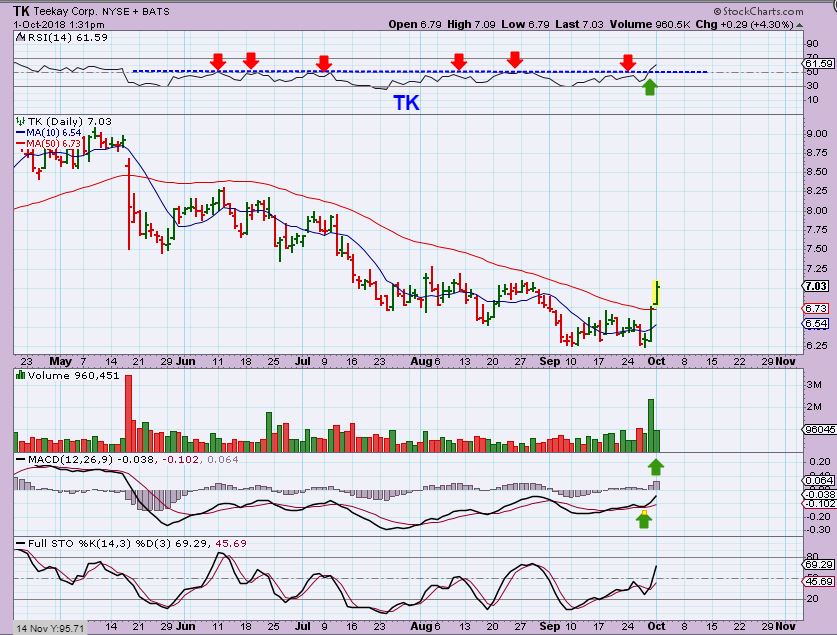Click the 69.29 stochastic value tag
Screen dimensions: 837x635
[x=819, y=564]
